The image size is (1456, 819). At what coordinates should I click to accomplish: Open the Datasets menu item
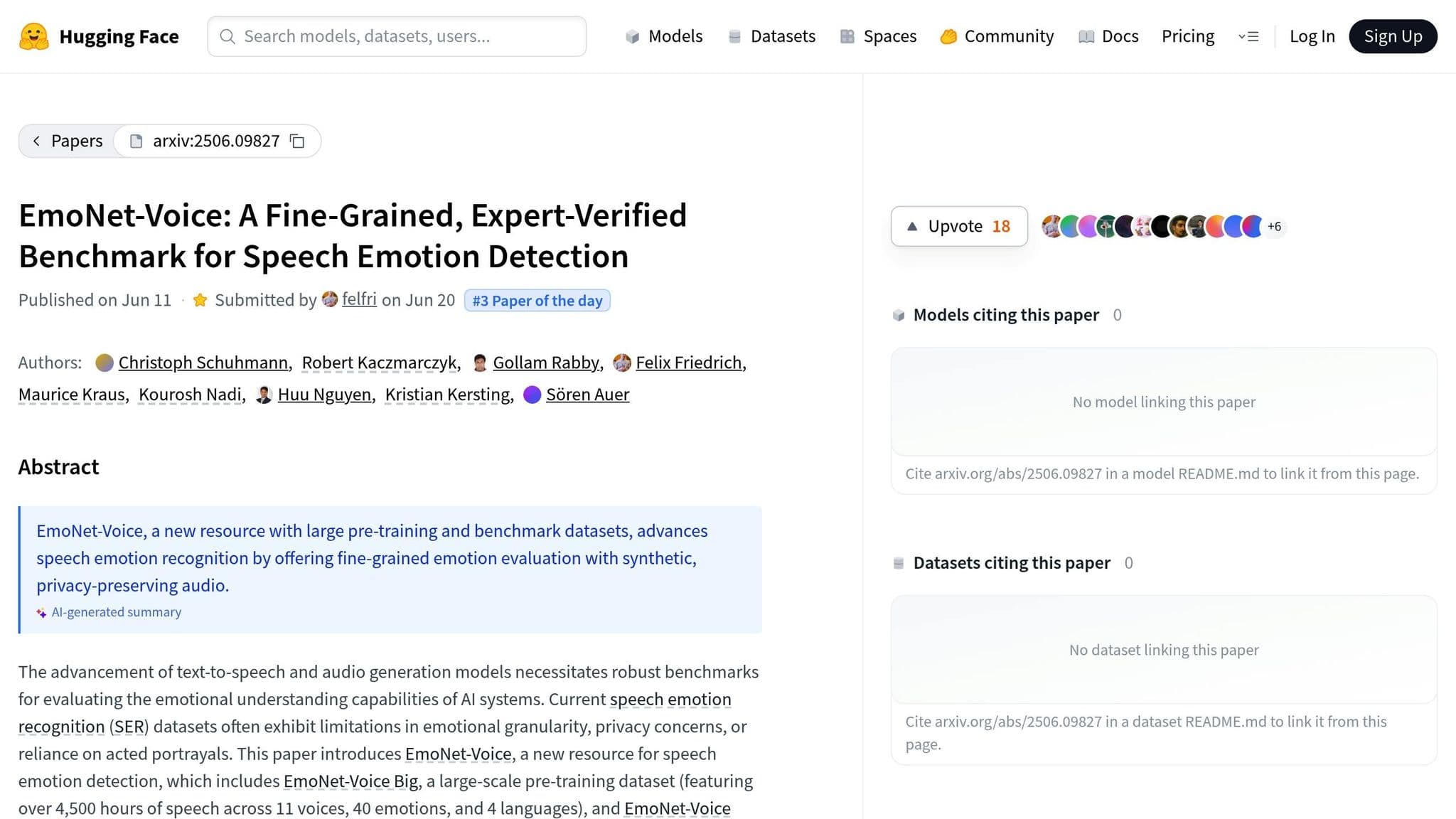point(771,36)
